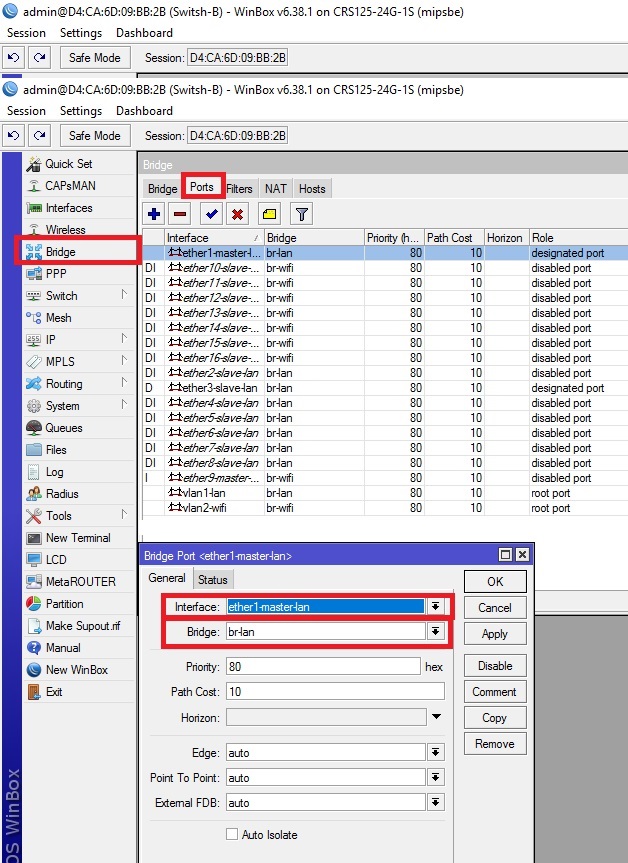Open the Interface dropdown arrow
The width and height of the screenshot is (628, 863).
coord(435,607)
